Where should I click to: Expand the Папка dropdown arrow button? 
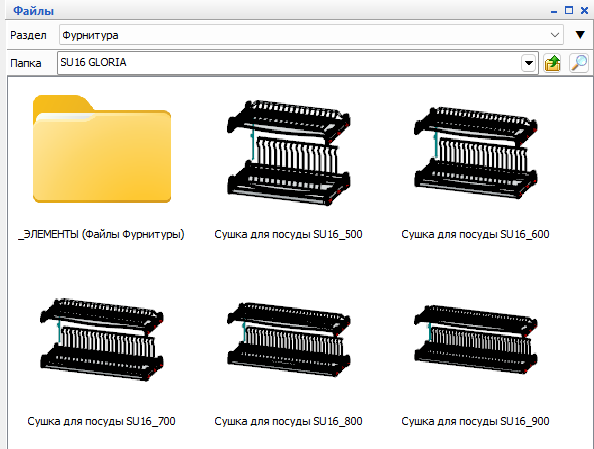coord(528,63)
